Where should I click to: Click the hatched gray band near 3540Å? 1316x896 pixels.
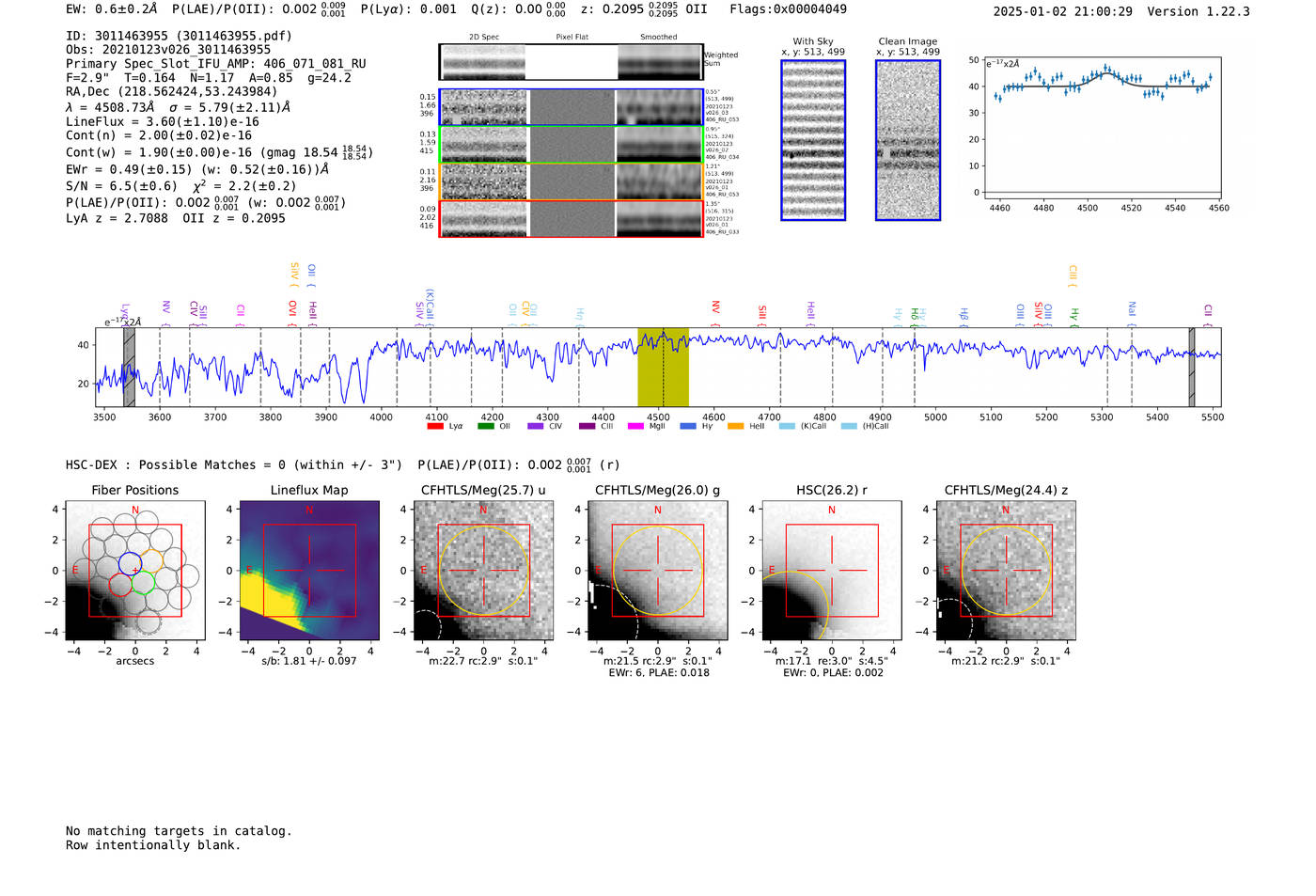point(130,367)
